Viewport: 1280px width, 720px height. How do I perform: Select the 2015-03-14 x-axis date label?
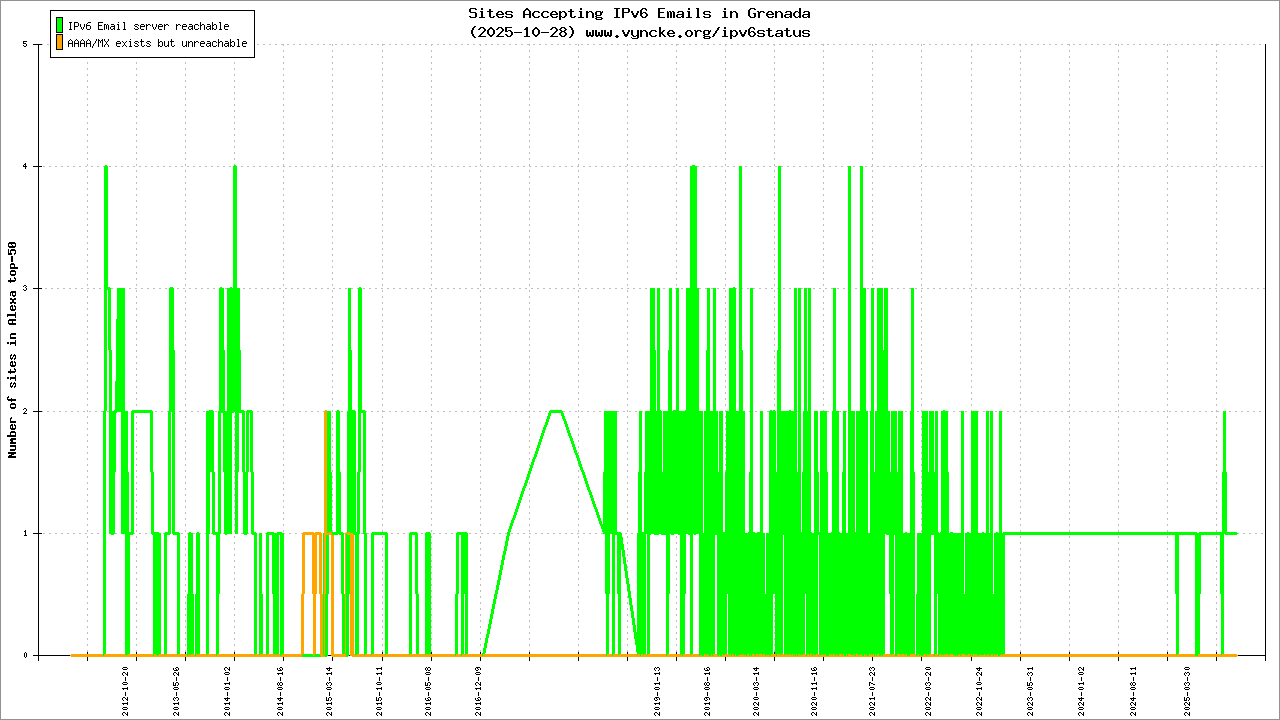[x=329, y=686]
